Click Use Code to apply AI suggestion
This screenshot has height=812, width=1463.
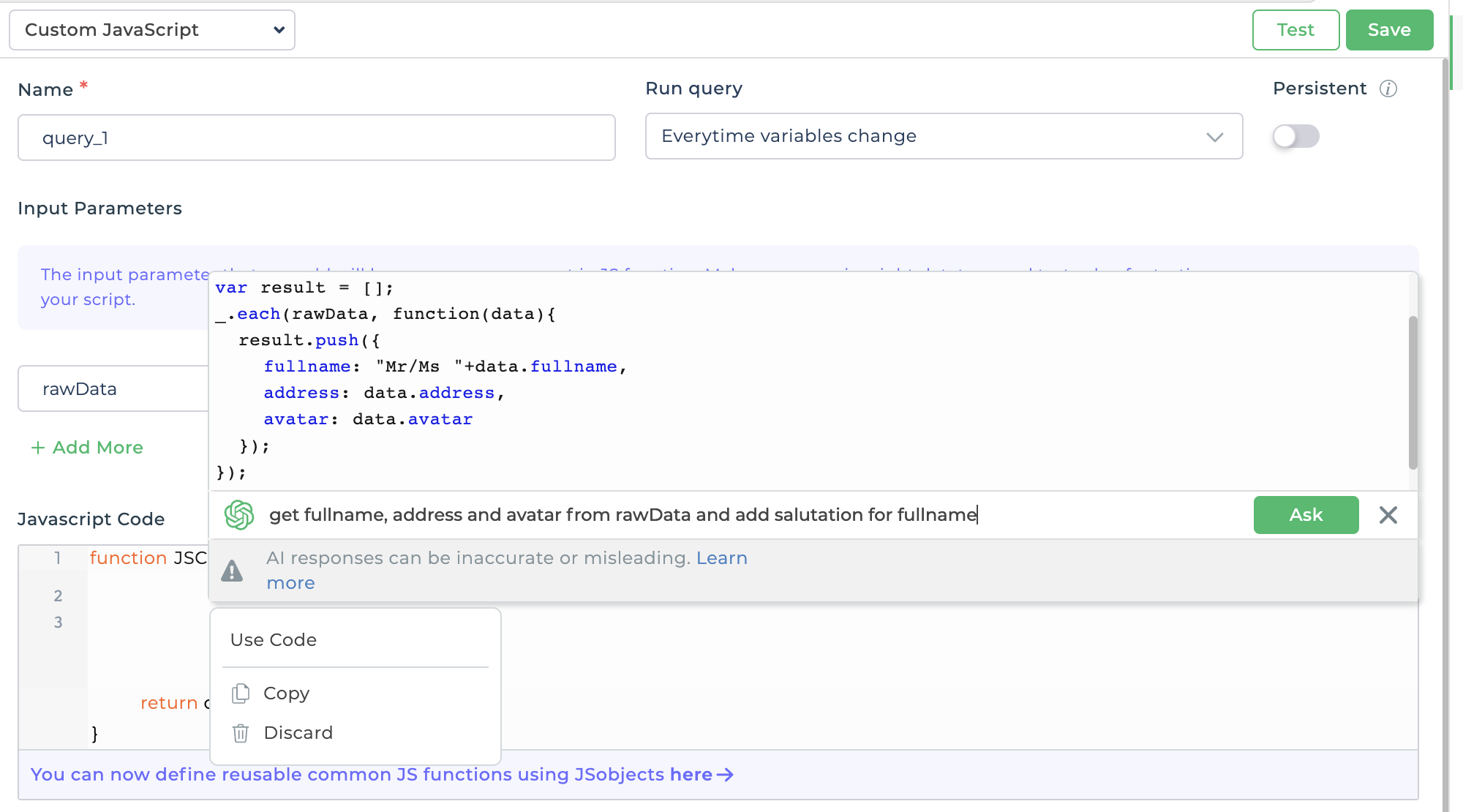click(273, 639)
